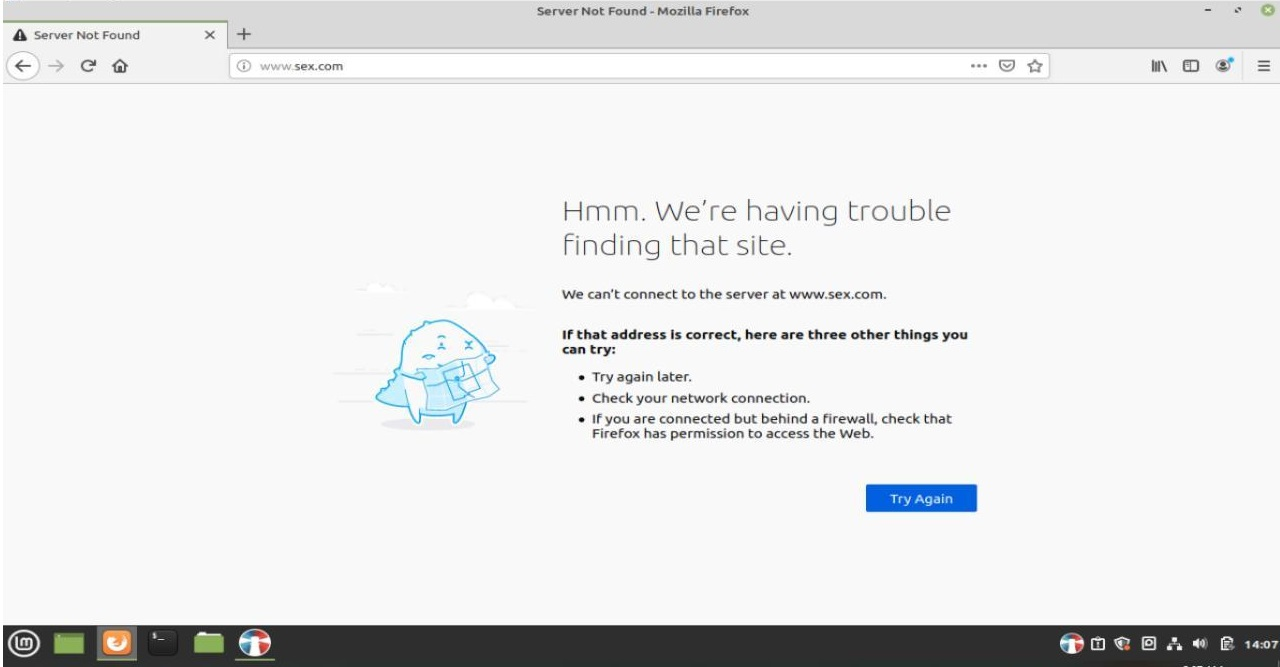1280x667 pixels.
Task: Open page actions three-dot menu
Action: (x=979, y=66)
